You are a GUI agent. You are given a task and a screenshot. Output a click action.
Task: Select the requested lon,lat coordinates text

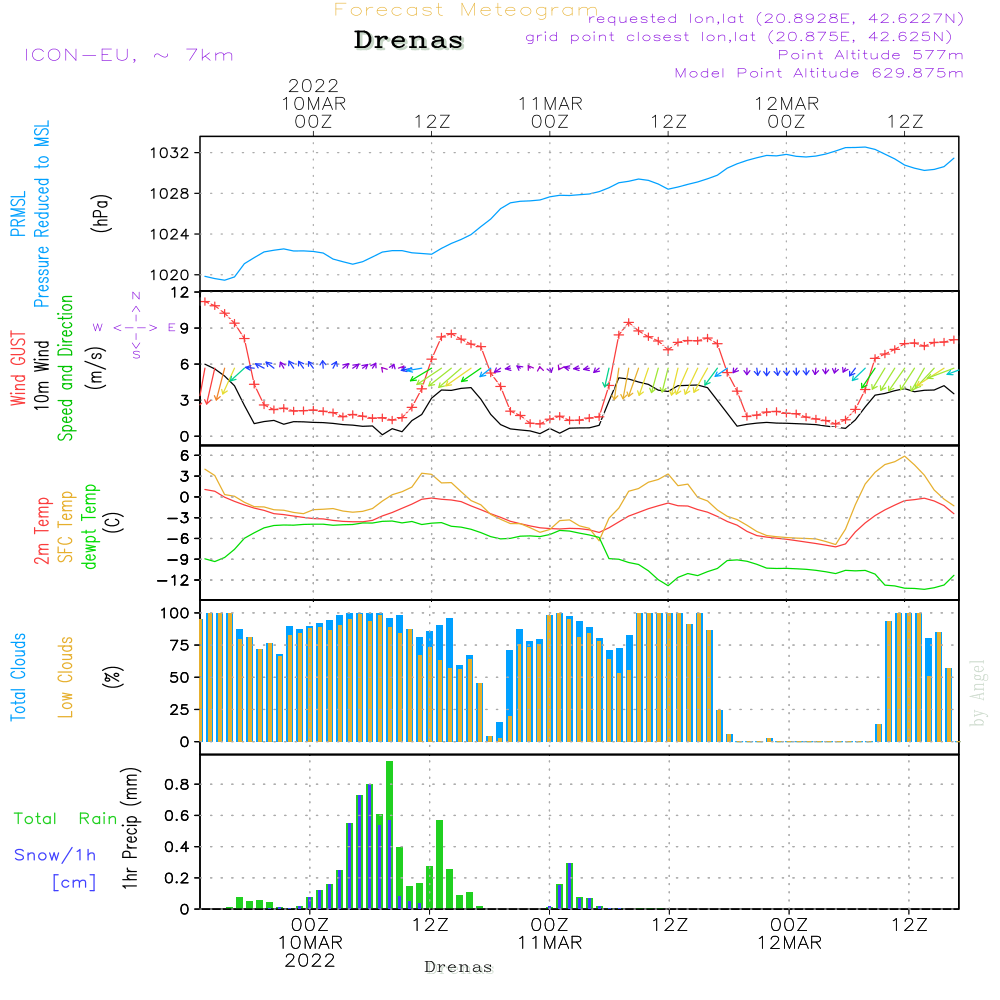[x=775, y=19]
